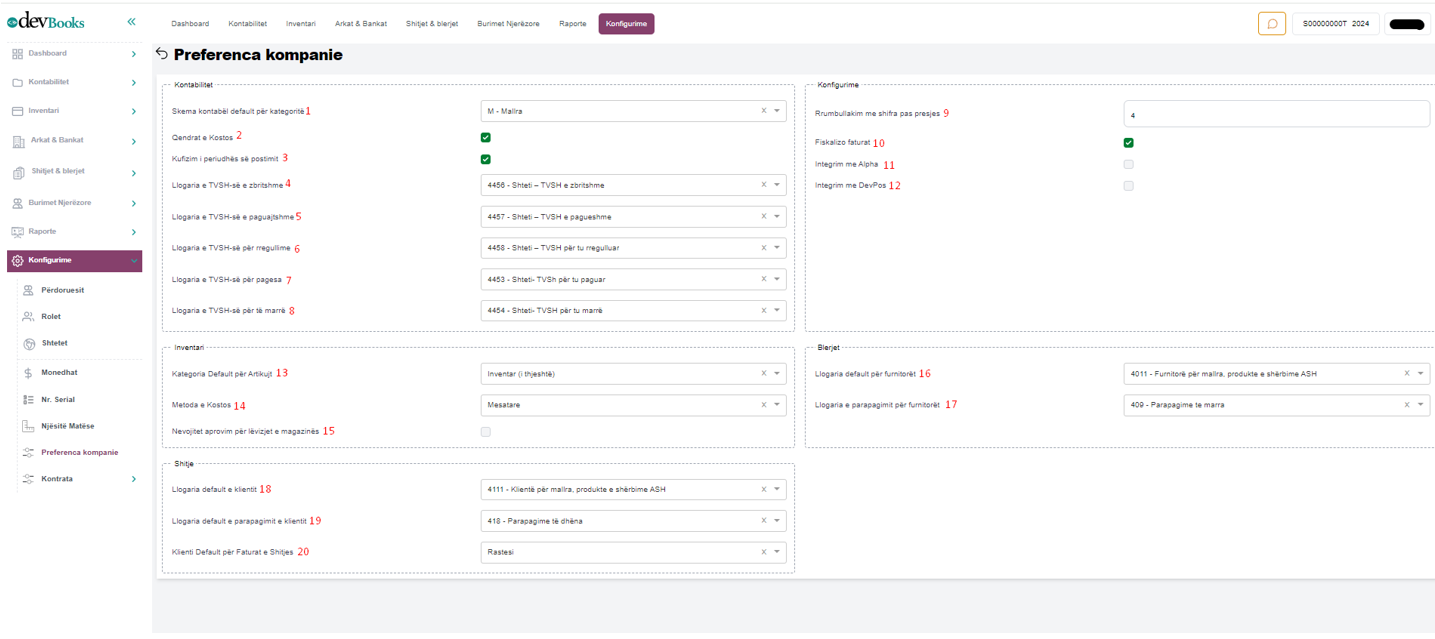Click the S00000000T 2024 company button
Screen dimensions: 1435x639
coord(1335,24)
